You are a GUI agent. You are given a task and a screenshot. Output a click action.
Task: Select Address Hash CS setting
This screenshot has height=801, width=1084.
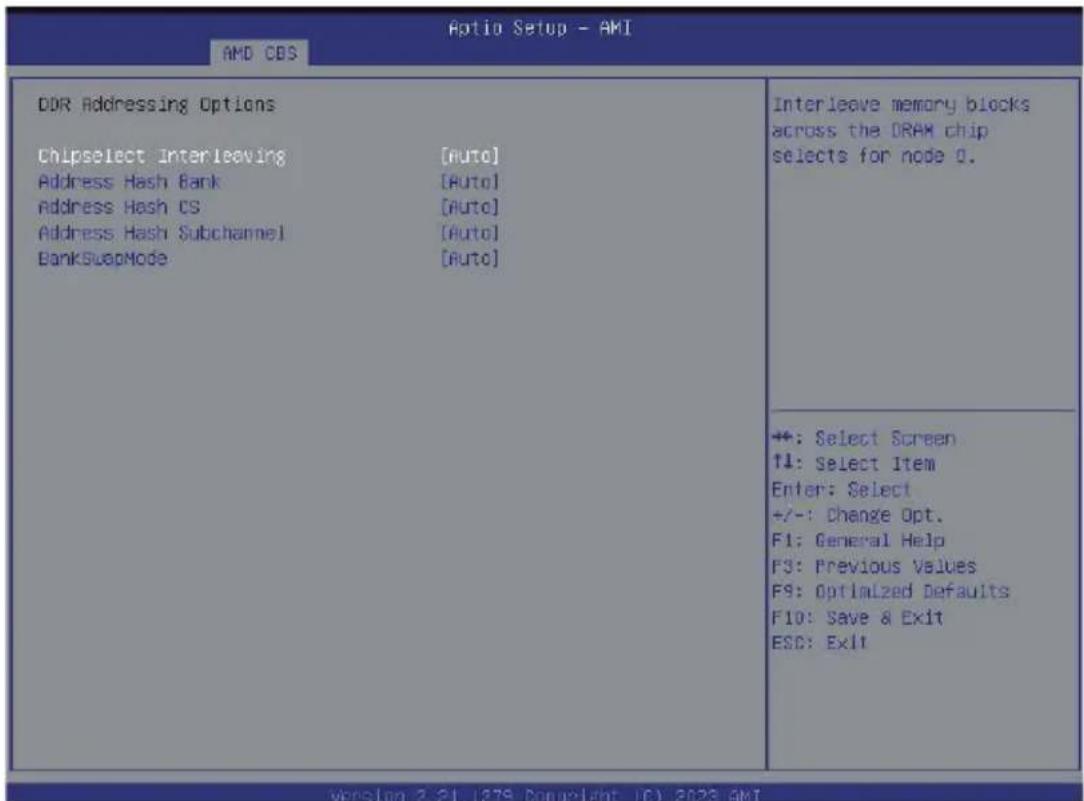119,207
